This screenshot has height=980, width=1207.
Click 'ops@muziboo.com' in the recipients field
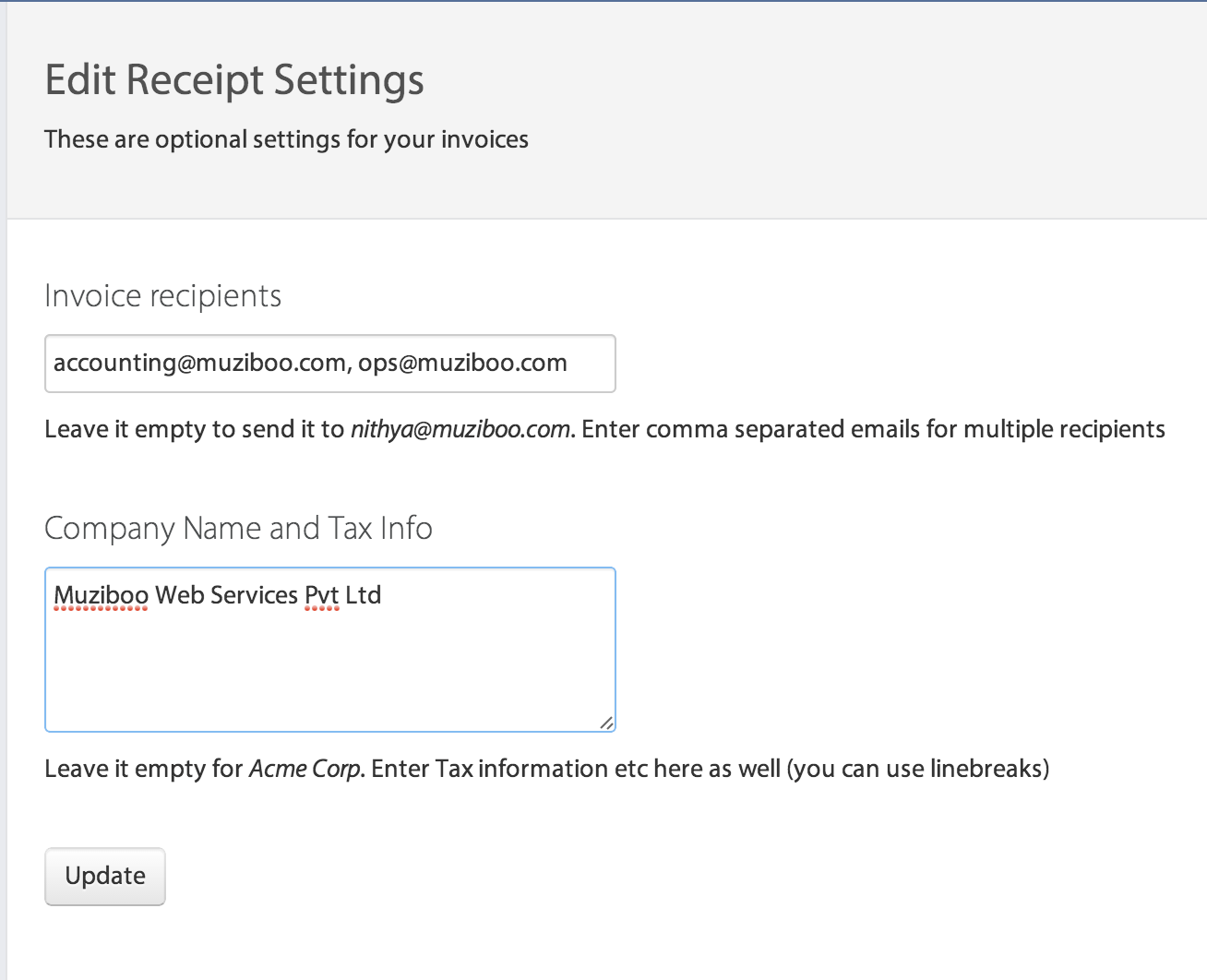point(462,364)
